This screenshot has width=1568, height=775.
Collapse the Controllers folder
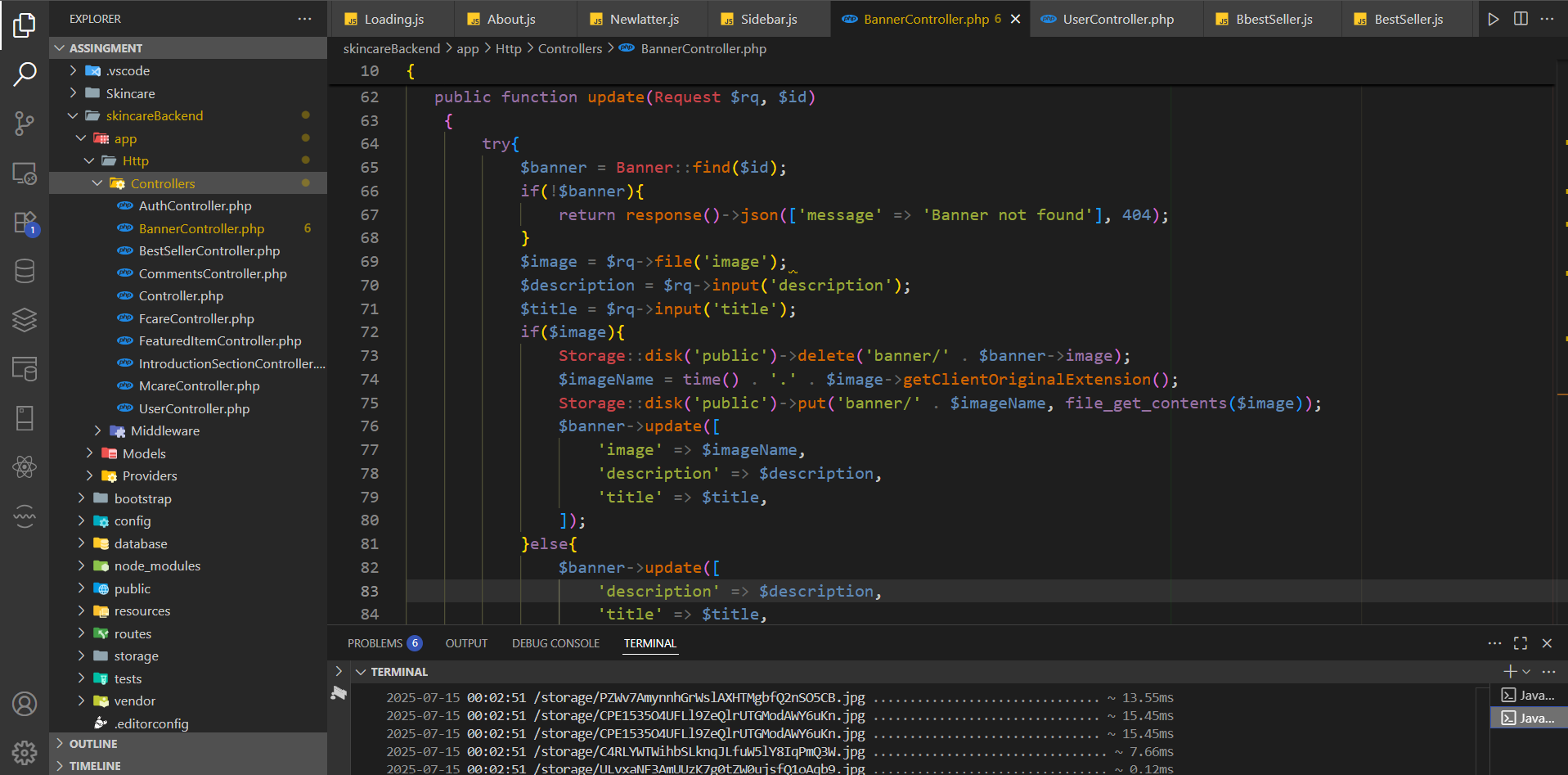coord(188,183)
